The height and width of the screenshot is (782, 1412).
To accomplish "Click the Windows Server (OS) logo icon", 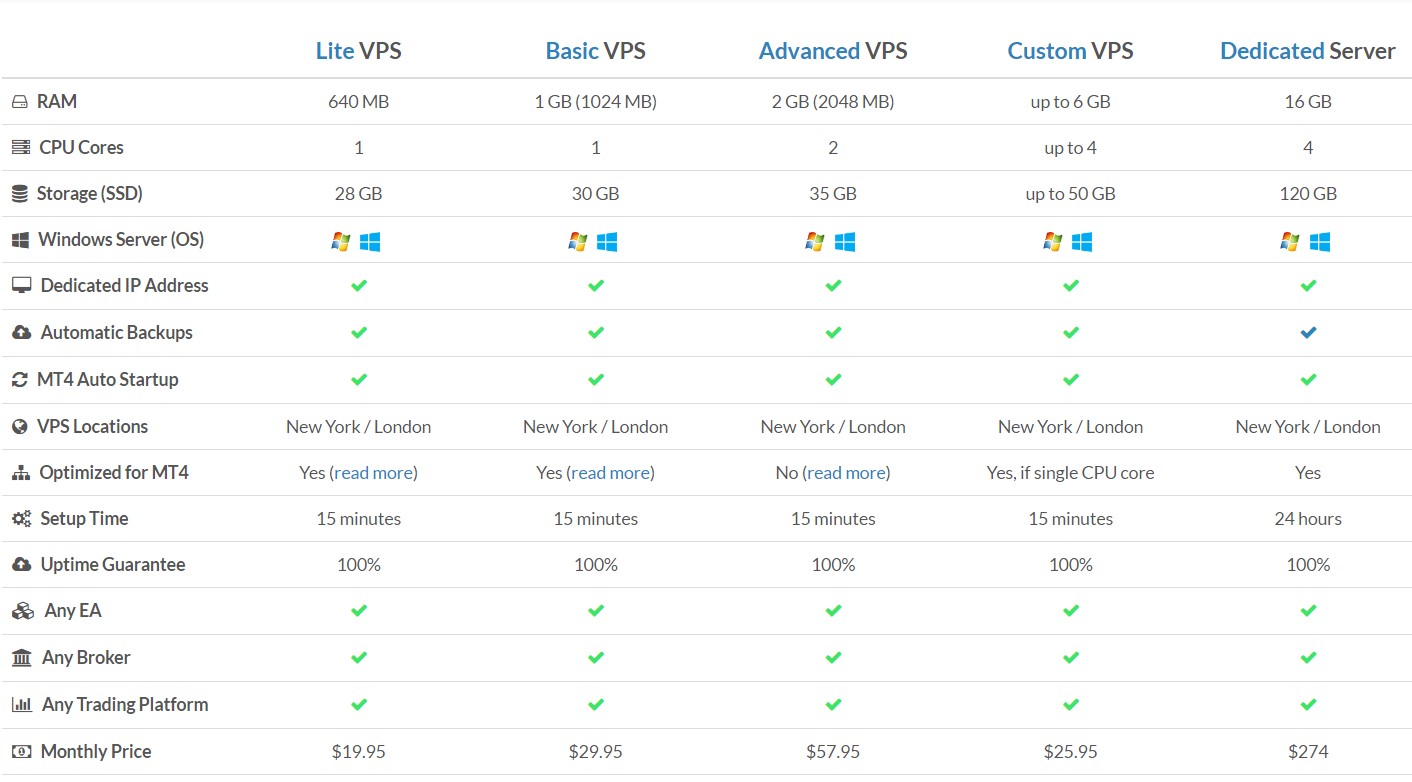I will (x=20, y=240).
